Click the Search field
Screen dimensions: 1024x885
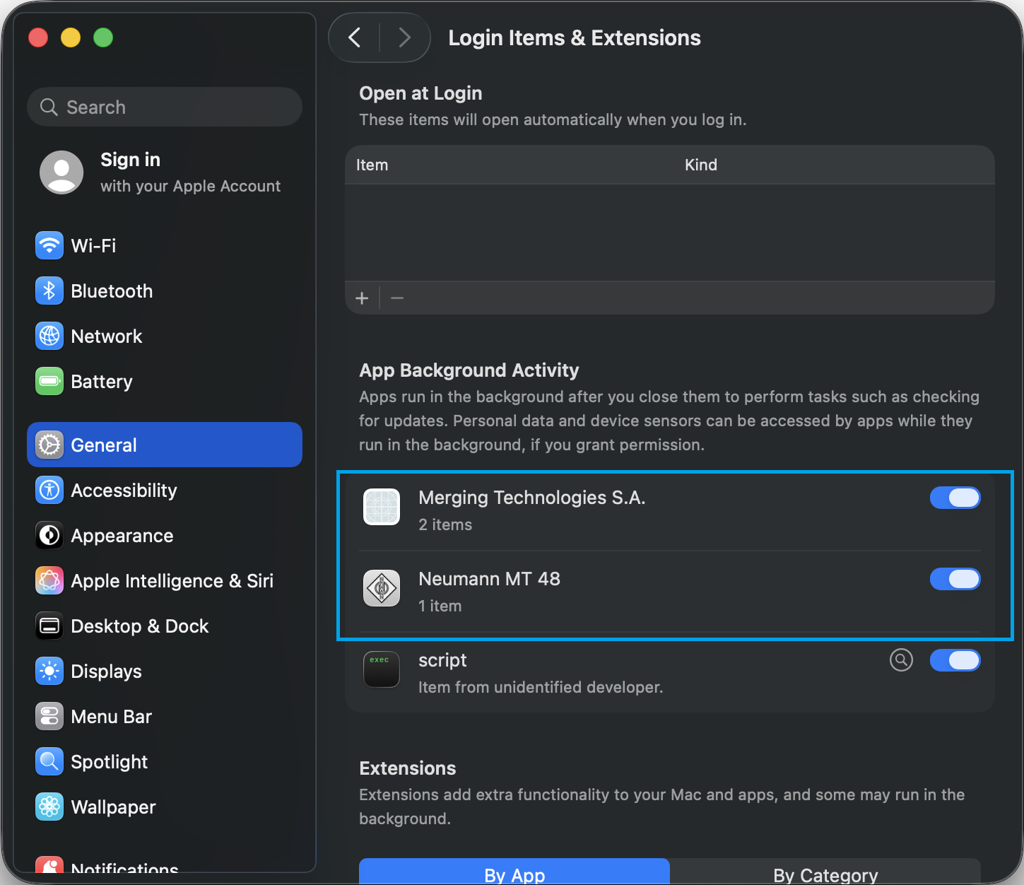click(165, 107)
